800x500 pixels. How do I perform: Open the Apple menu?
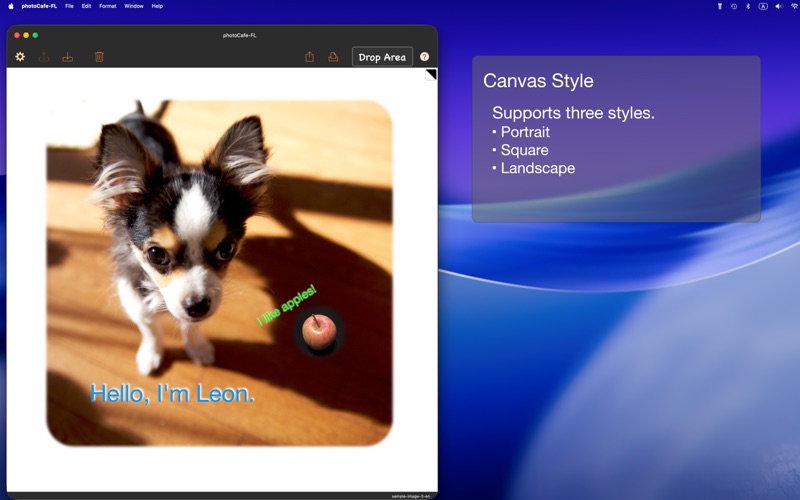click(x=11, y=6)
